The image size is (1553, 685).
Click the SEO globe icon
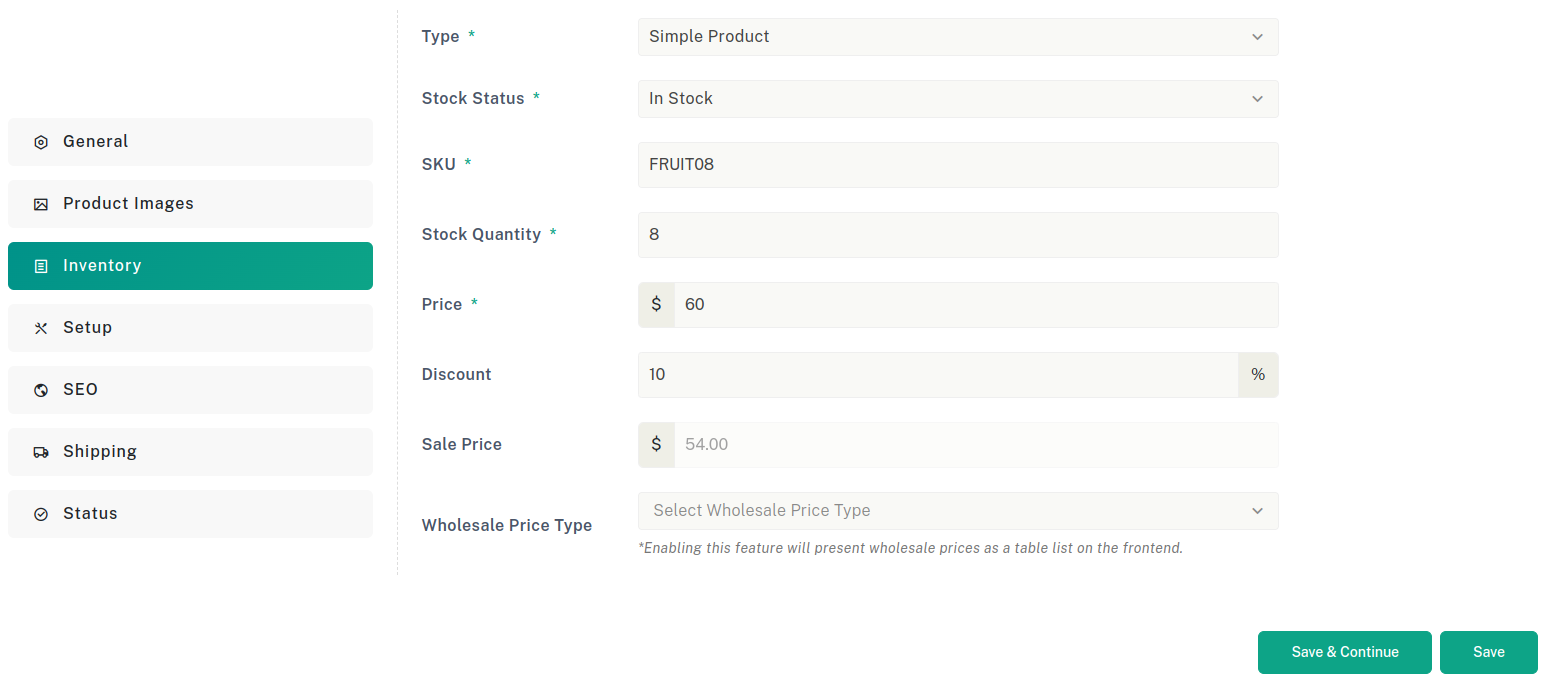coord(41,390)
